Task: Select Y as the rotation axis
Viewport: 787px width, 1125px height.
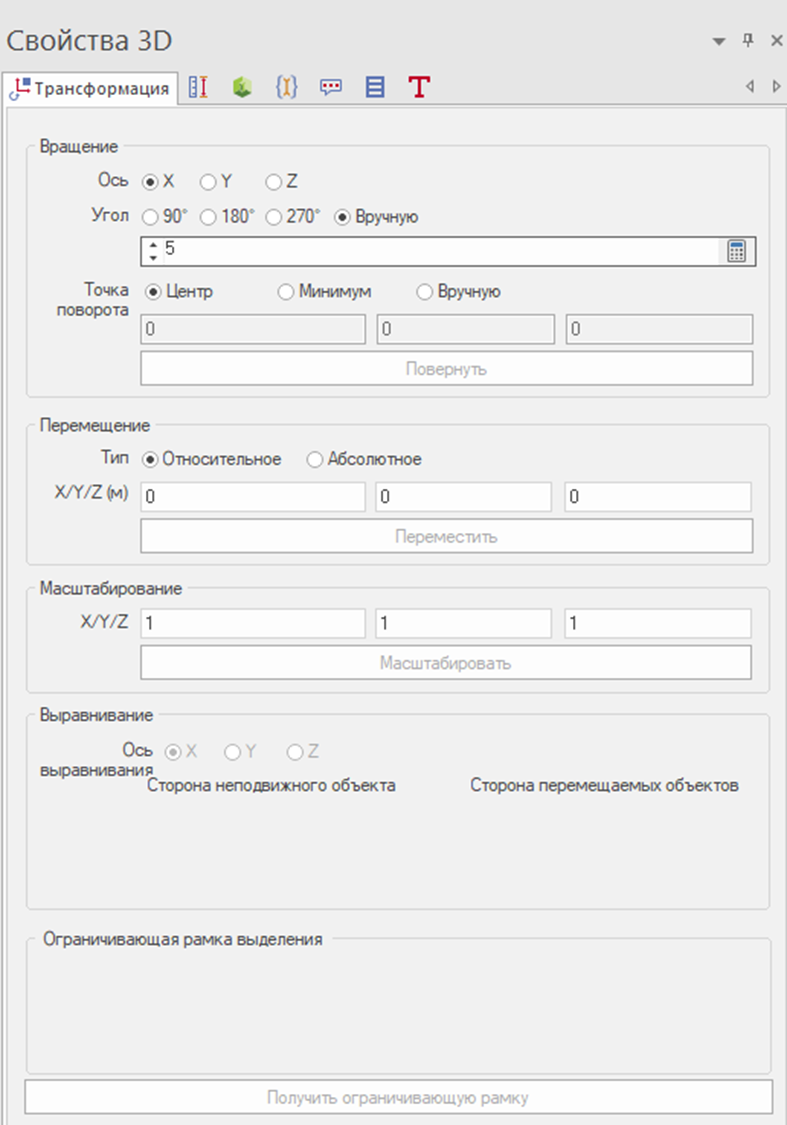Action: coord(208,182)
